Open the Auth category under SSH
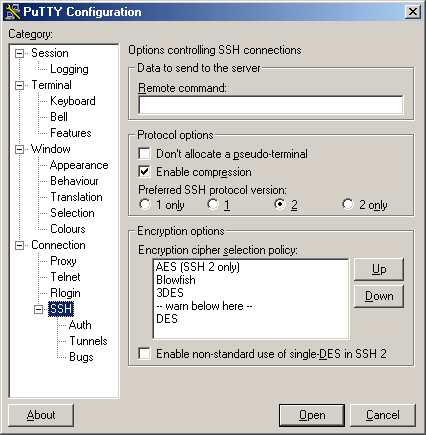426x435 pixels. pos(80,325)
